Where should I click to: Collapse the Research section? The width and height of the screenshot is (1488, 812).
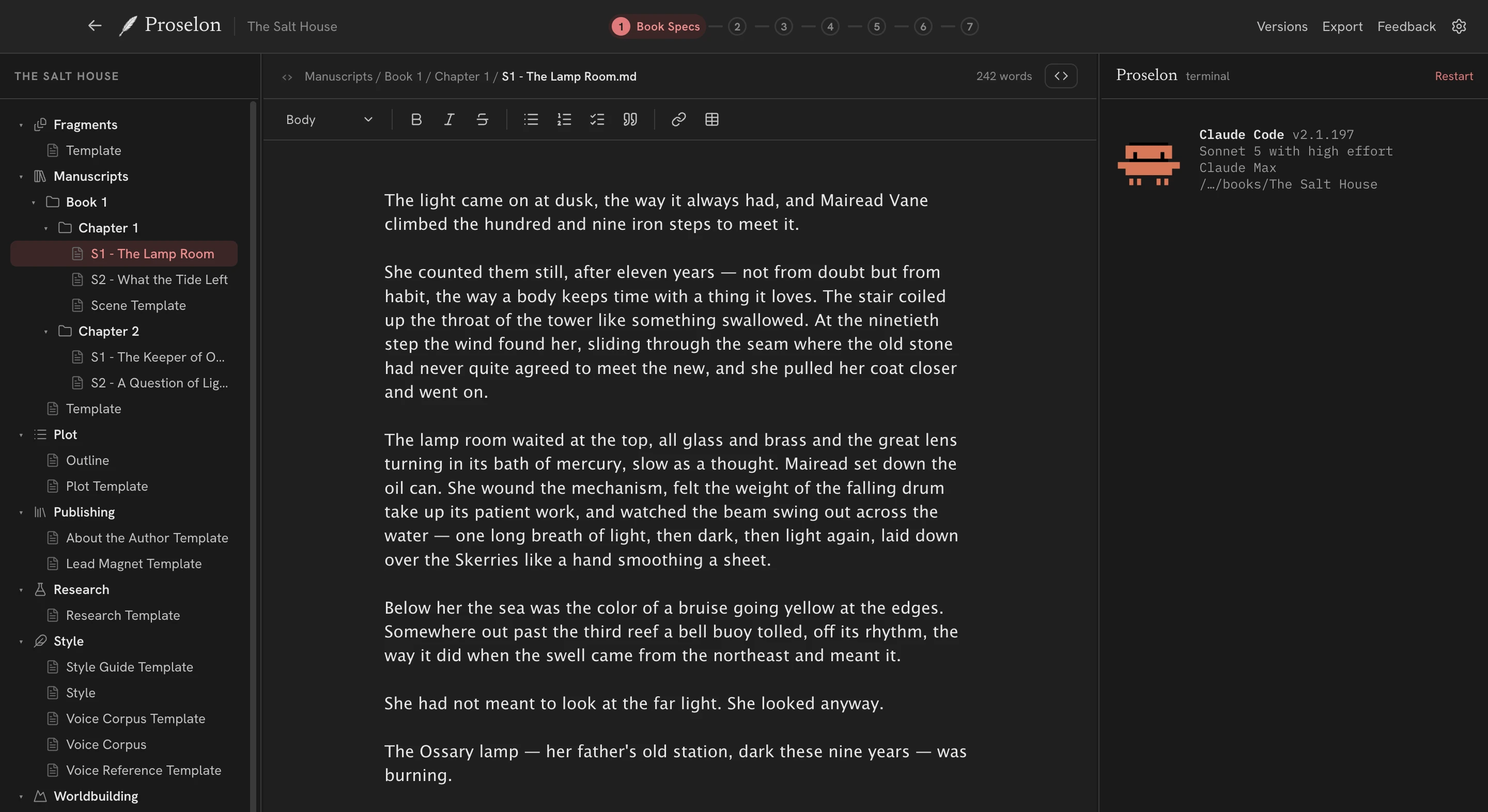pyautogui.click(x=21, y=590)
